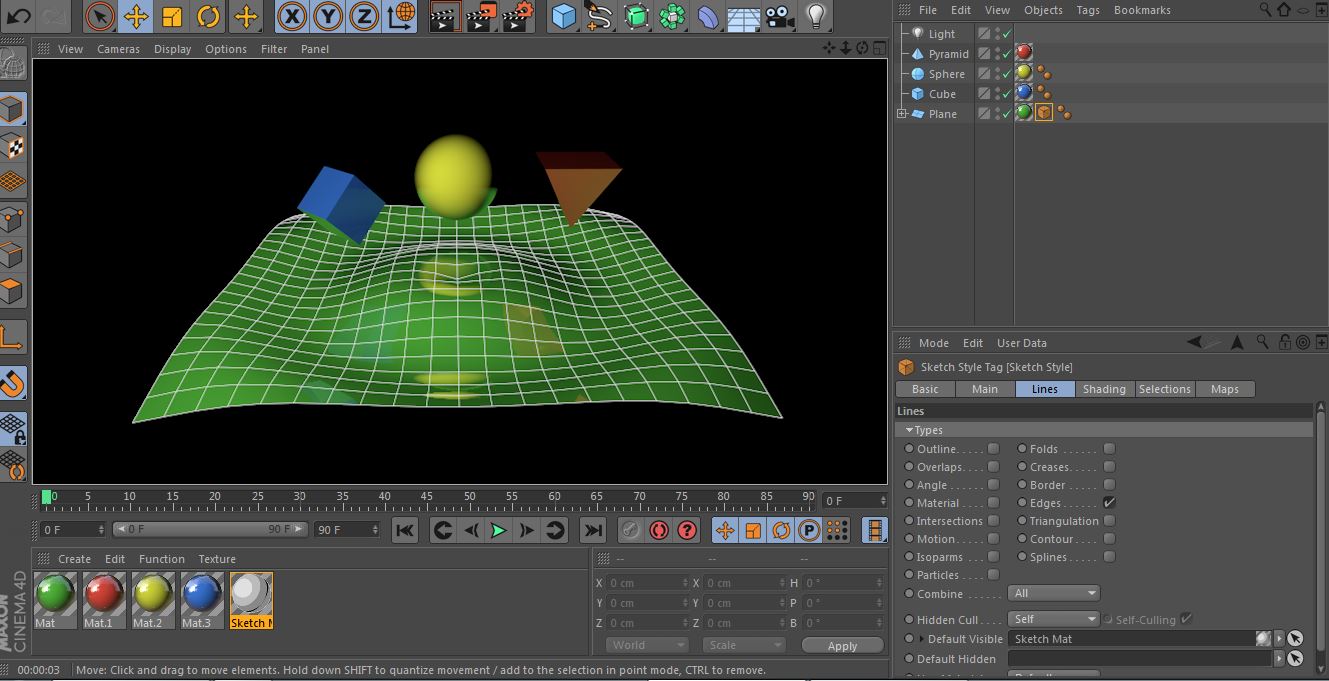This screenshot has height=681, width=1329.
Task: Click the Apply button
Action: point(842,646)
